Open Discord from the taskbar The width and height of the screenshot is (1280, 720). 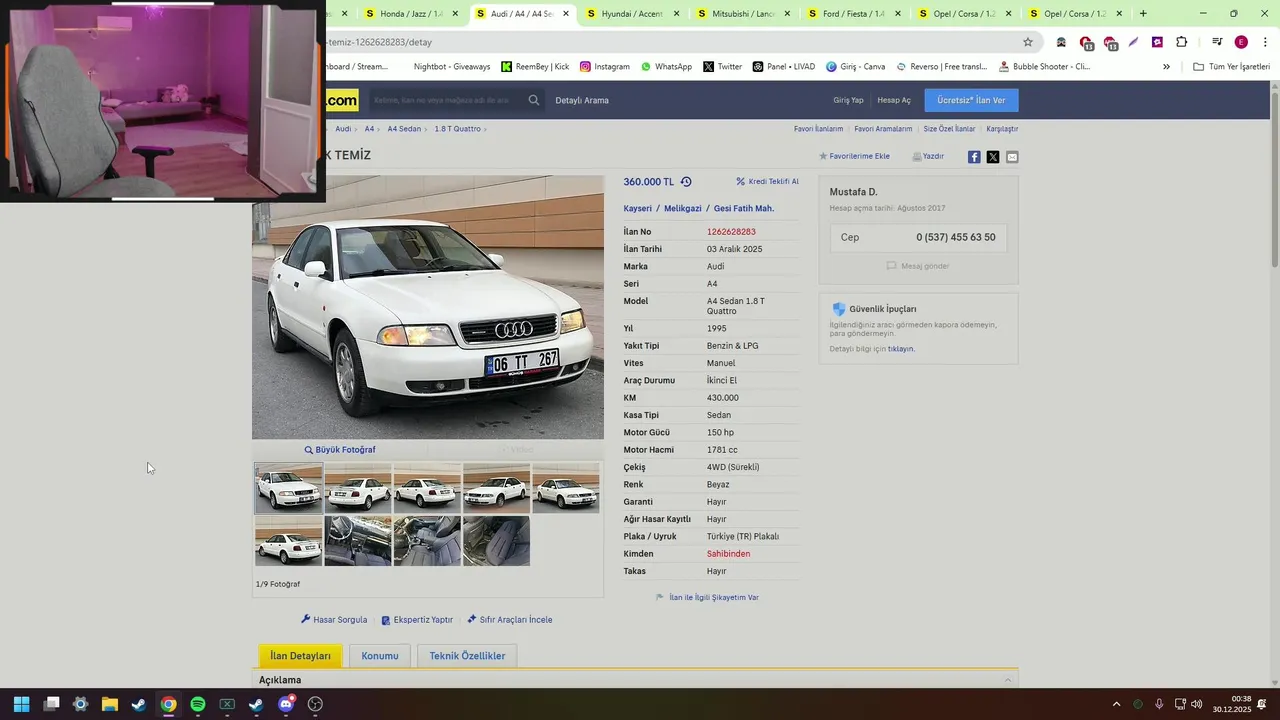286,704
